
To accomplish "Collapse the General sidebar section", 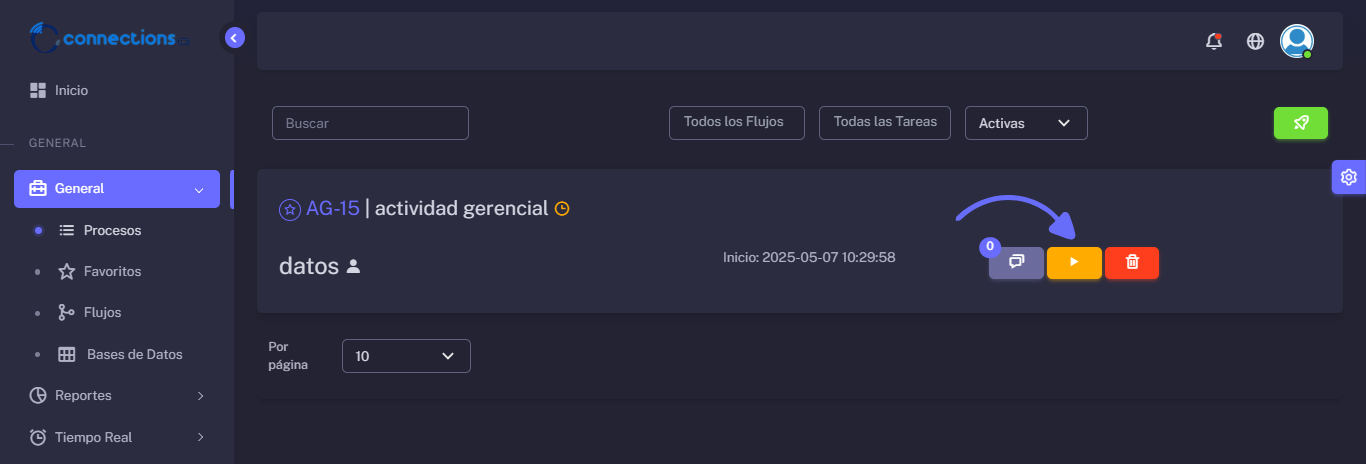I will pos(117,189).
